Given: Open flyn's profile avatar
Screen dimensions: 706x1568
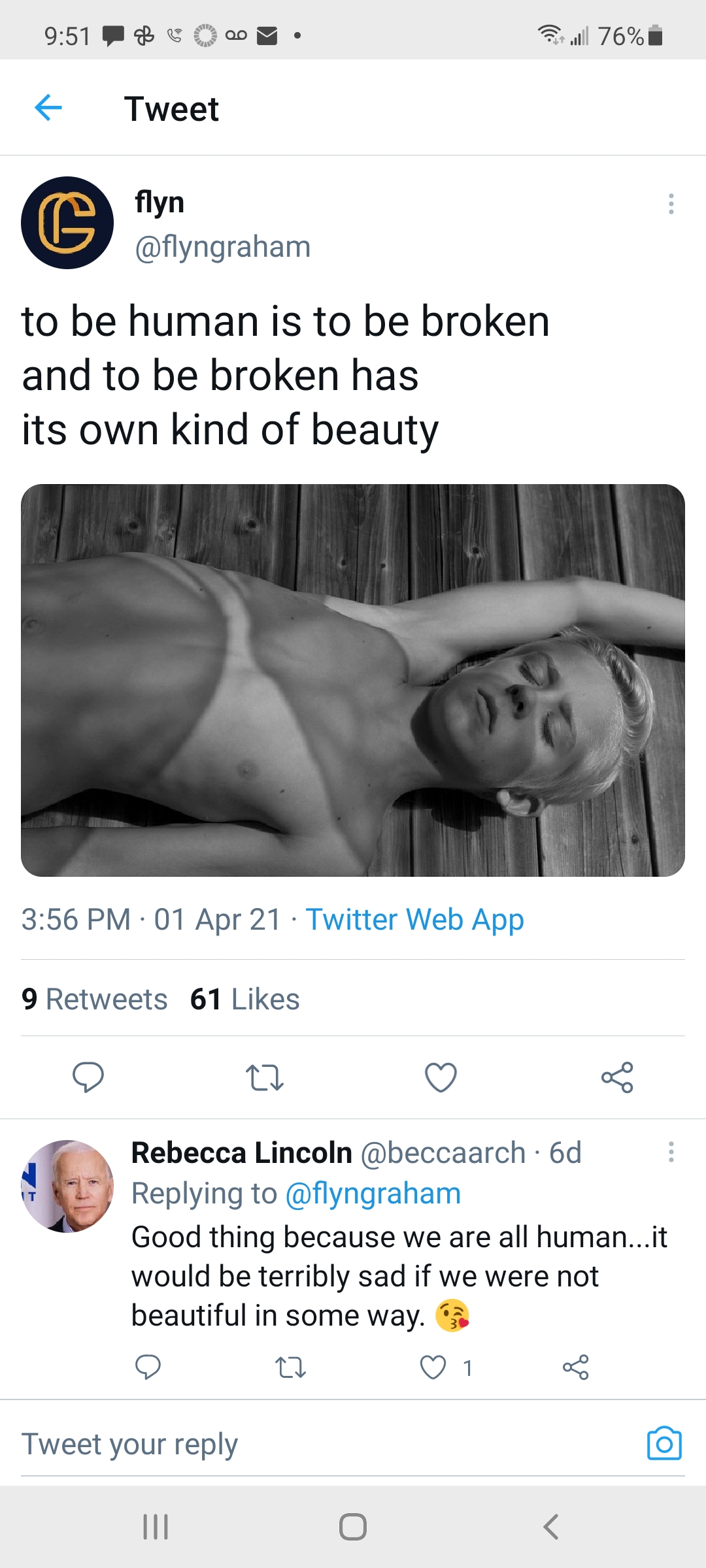Looking at the screenshot, I should point(67,223).
